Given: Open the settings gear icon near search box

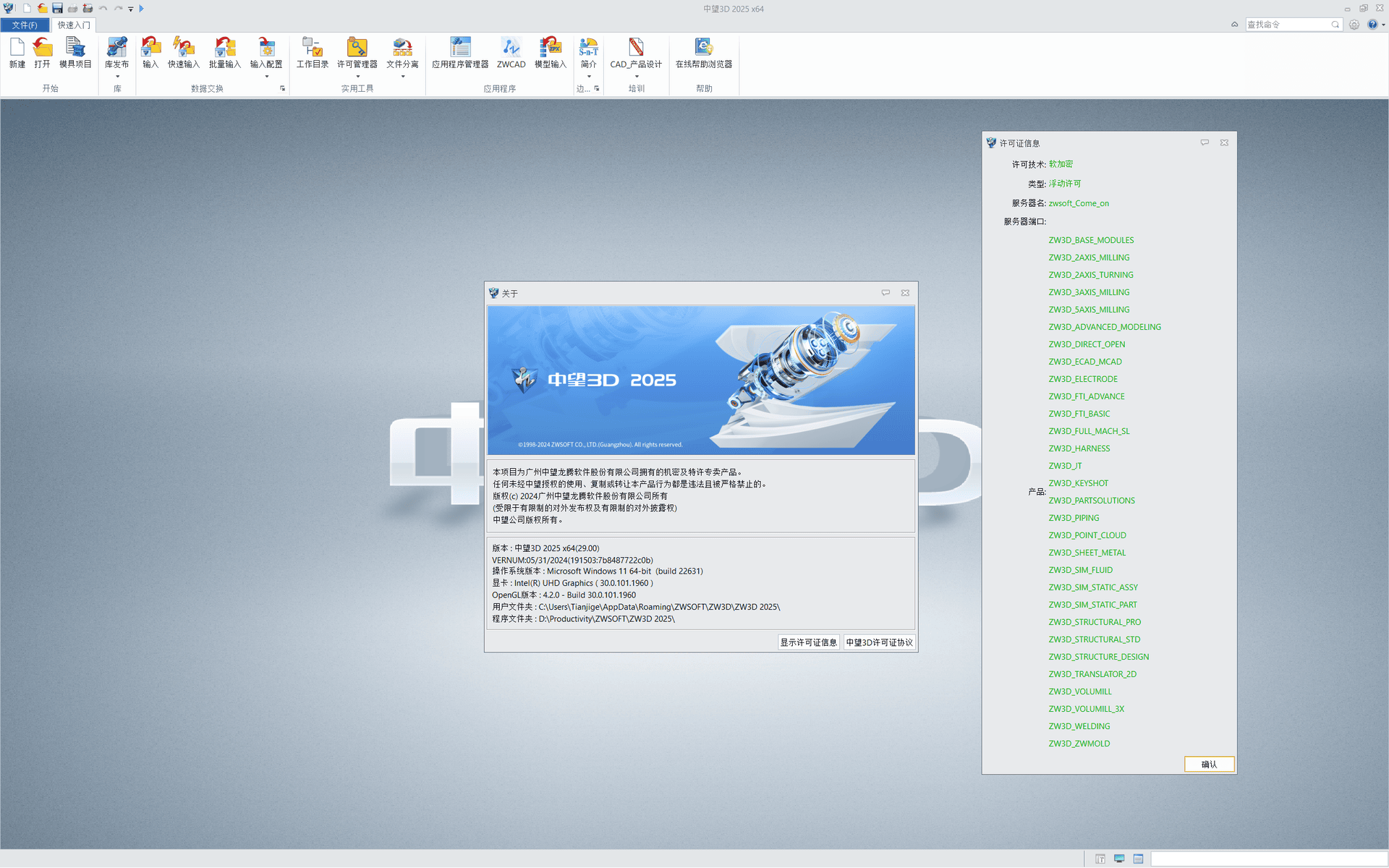Looking at the screenshot, I should tap(1354, 25).
